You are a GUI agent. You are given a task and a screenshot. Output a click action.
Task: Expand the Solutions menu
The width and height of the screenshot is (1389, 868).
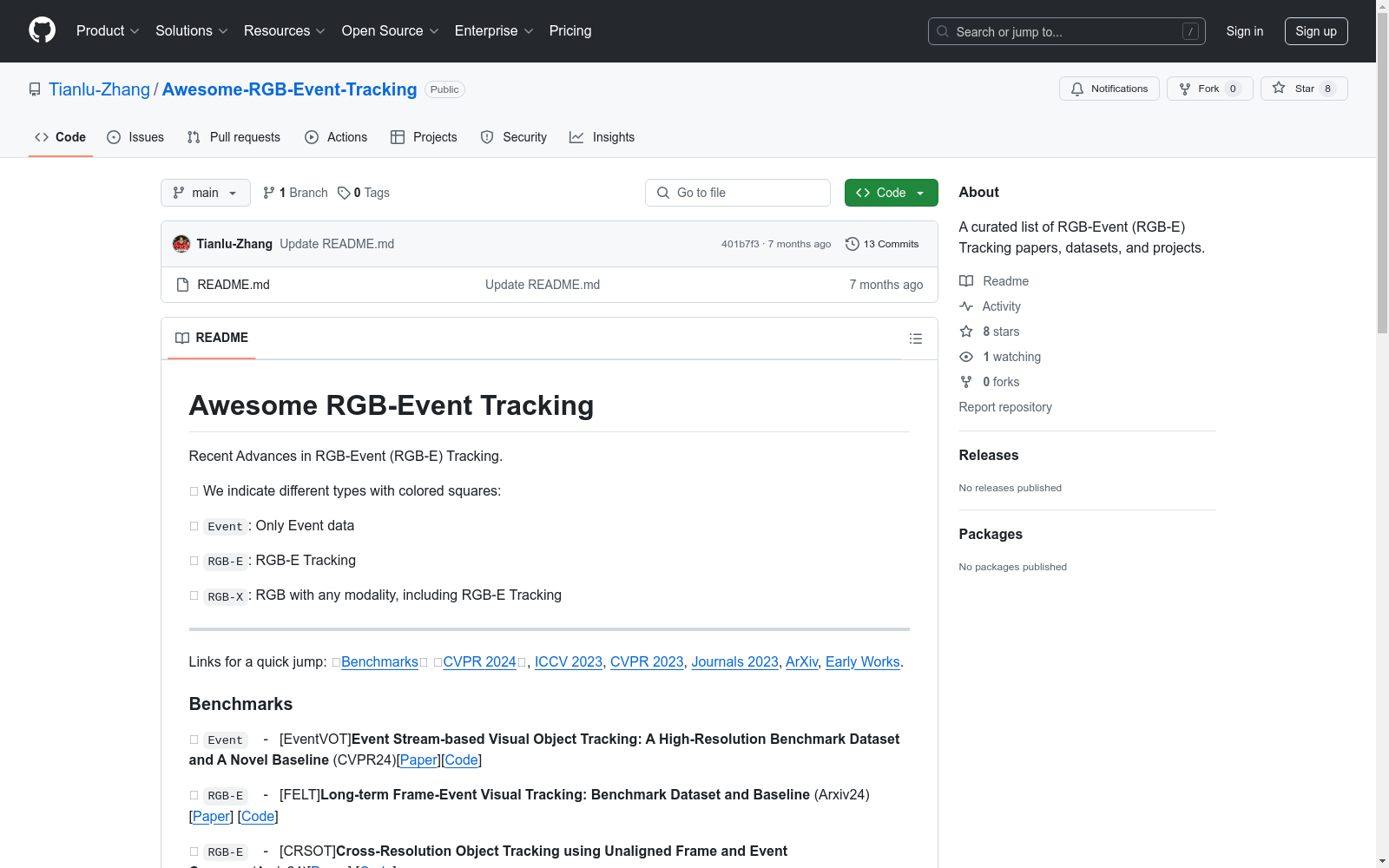pos(191,31)
